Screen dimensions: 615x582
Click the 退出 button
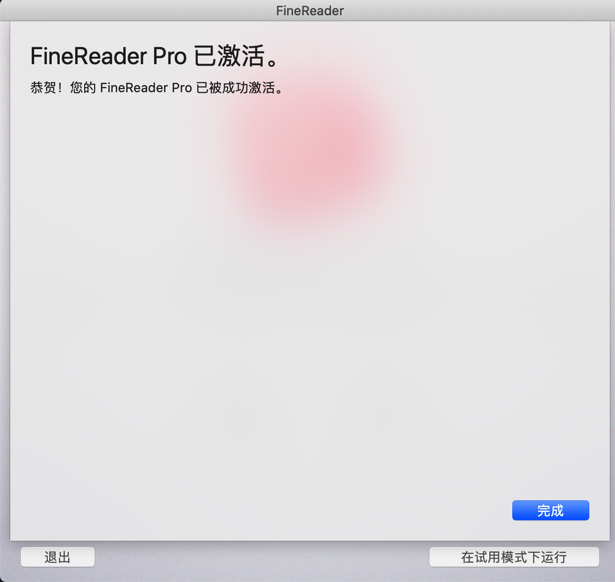[57, 557]
